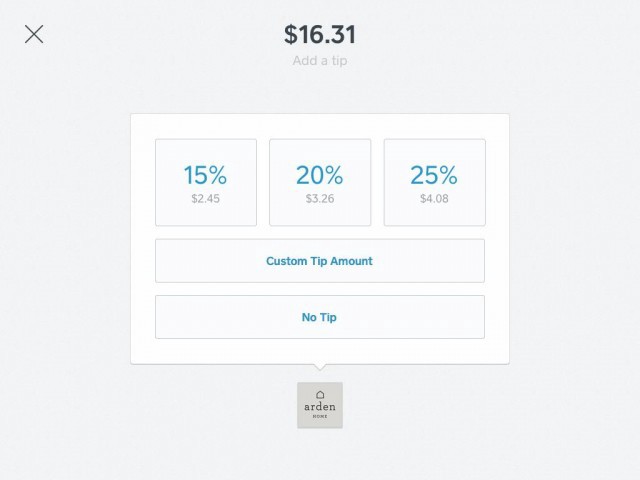
Task: Click the small HOME text in the logo
Action: point(320,417)
